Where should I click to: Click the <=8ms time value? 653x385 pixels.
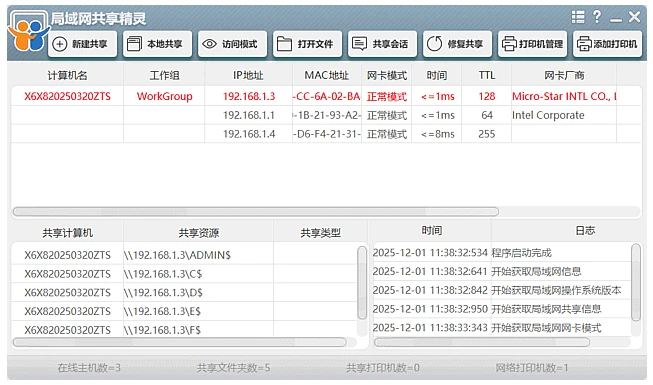tap(437, 134)
